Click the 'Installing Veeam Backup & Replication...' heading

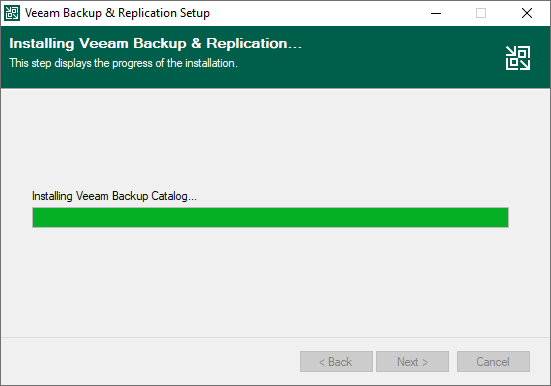click(x=155, y=43)
